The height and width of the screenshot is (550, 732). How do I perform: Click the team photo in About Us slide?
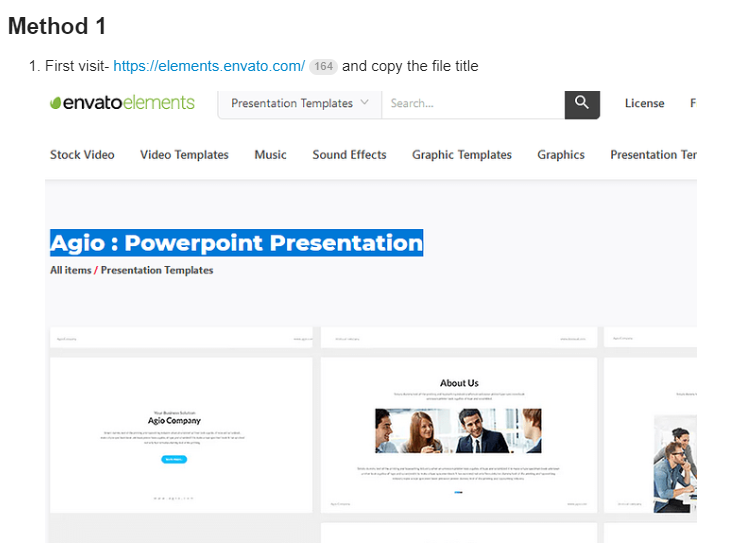coord(458,430)
